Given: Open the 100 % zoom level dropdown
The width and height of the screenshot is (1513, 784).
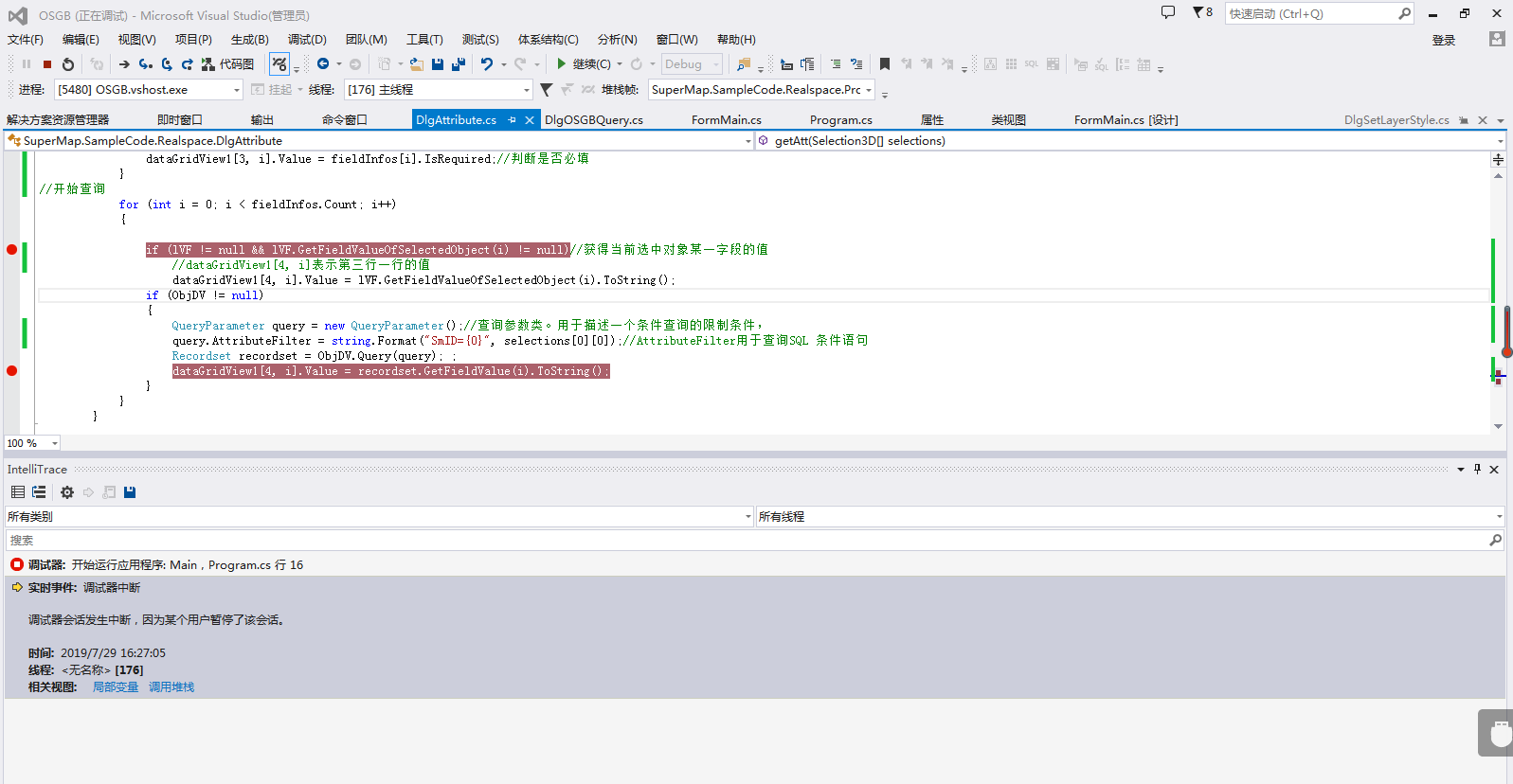Looking at the screenshot, I should (32, 443).
